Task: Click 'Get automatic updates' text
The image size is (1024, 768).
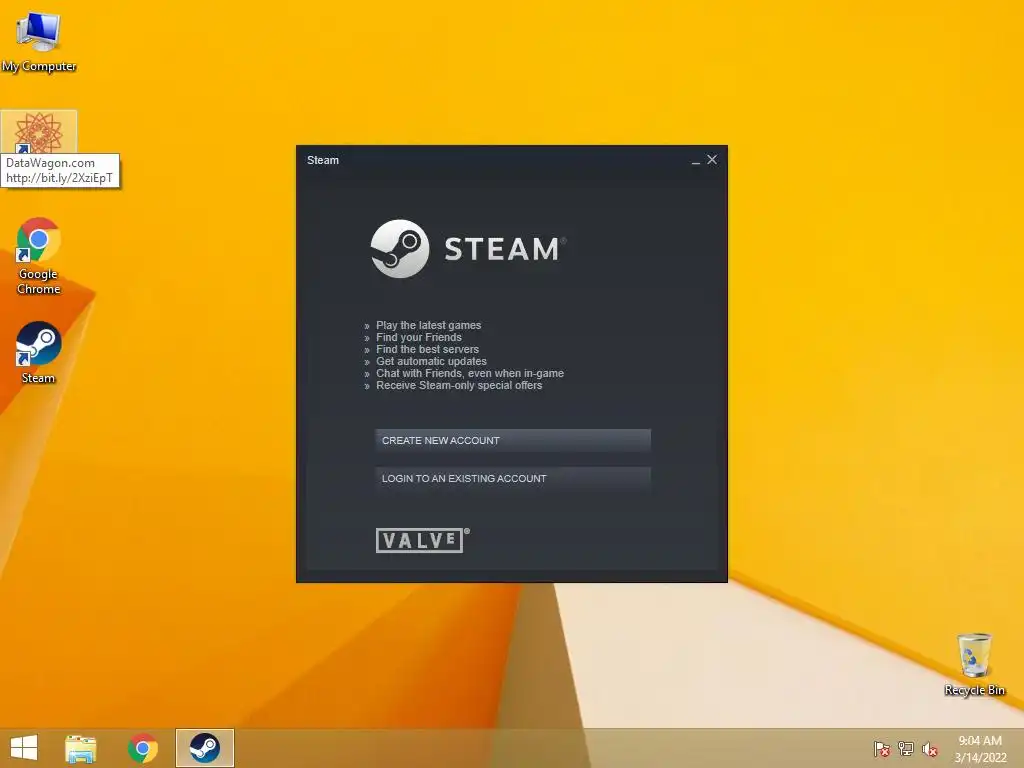Action: point(431,361)
